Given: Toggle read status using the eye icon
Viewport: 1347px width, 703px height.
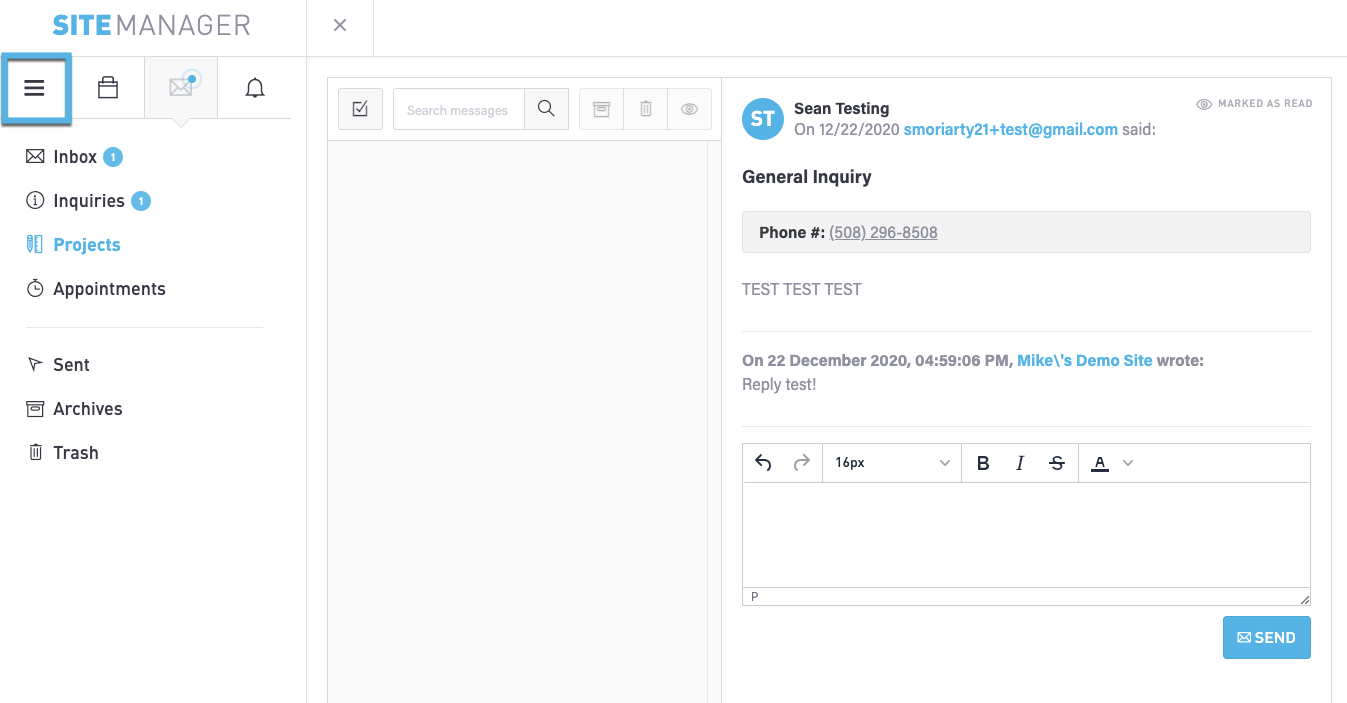Looking at the screenshot, I should pyautogui.click(x=689, y=110).
